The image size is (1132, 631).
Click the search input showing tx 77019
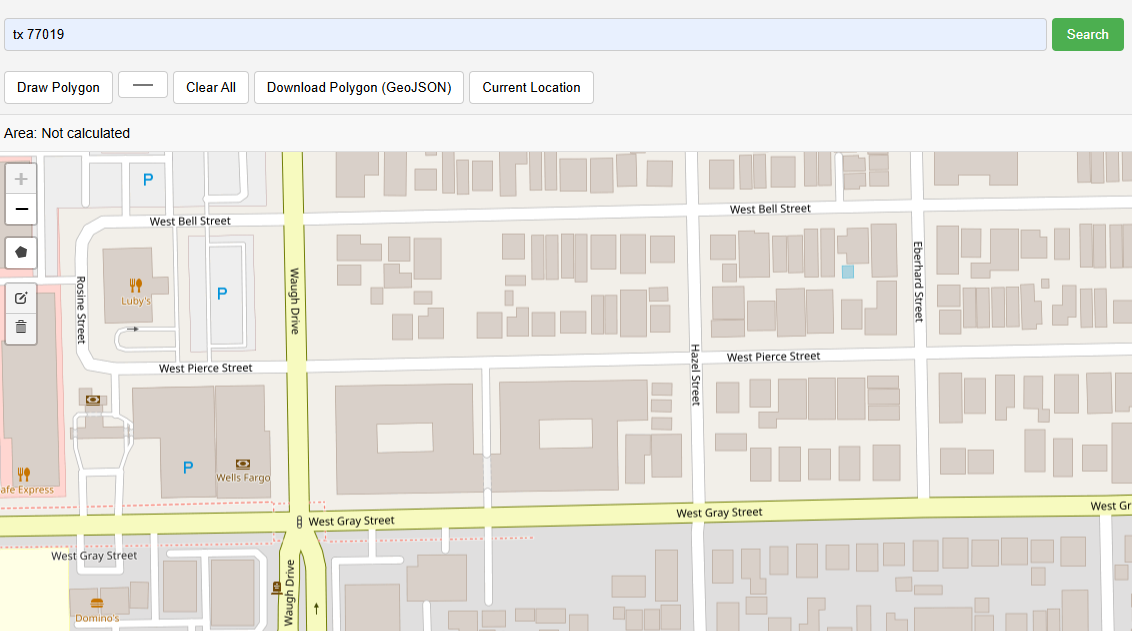tap(524, 33)
